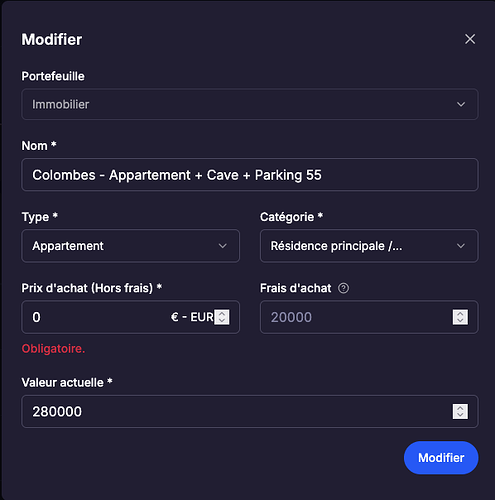Viewport: 495px width, 500px height.
Task: Lower Valeur actuelle with down stepper arrow
Action: (460, 415)
